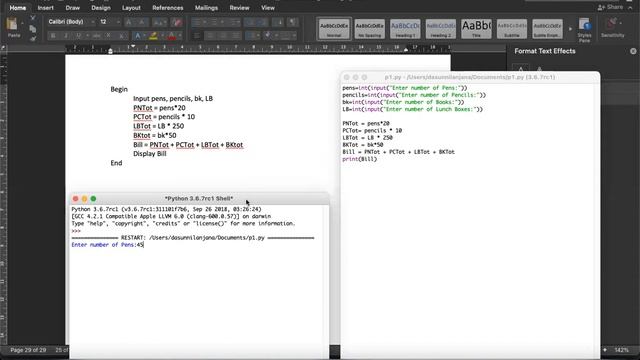The width and height of the screenshot is (640, 360).
Task: Toggle Subscript formatting
Action: click(x=109, y=36)
